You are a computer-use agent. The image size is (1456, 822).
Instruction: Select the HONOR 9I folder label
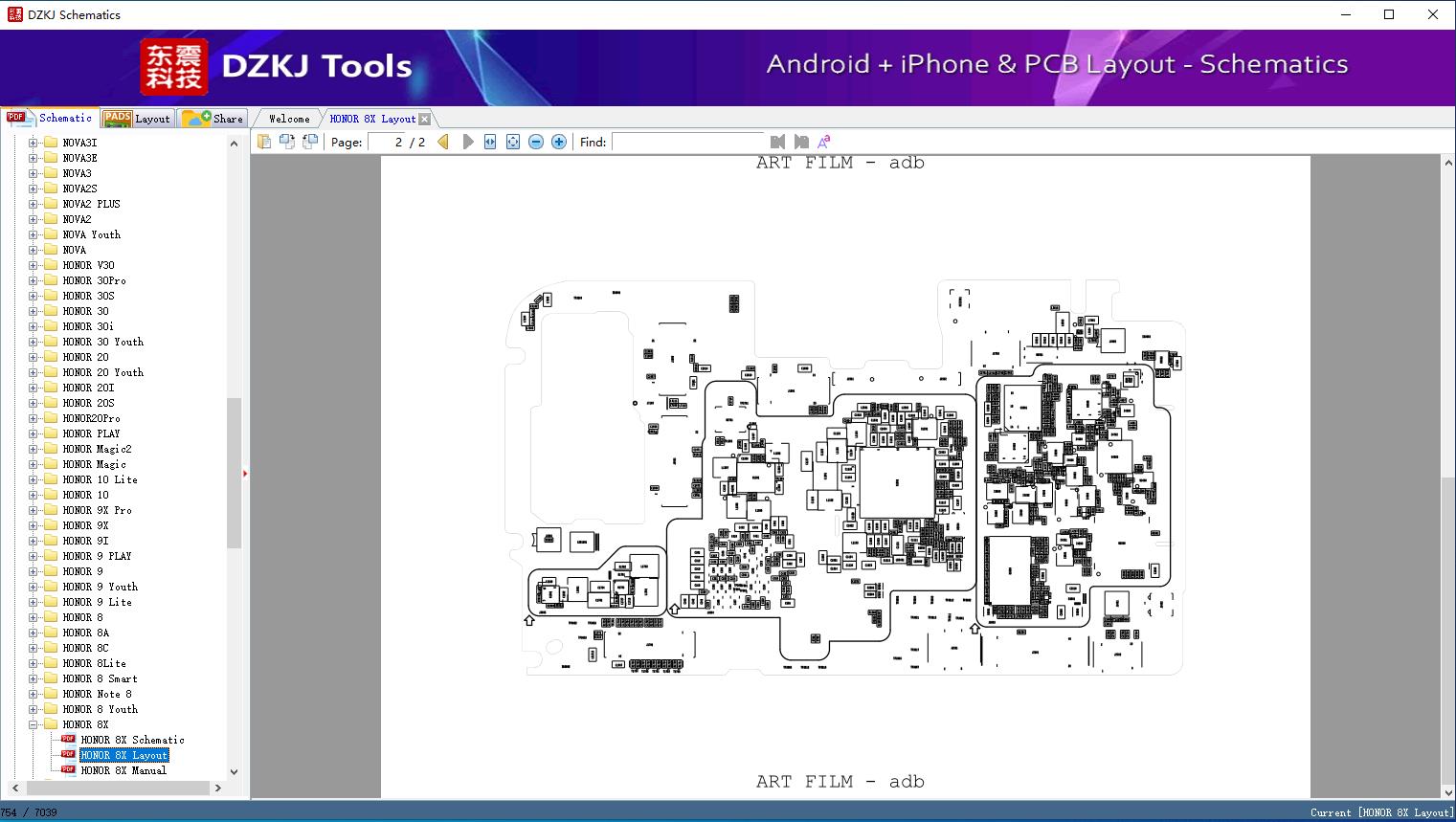[85, 541]
